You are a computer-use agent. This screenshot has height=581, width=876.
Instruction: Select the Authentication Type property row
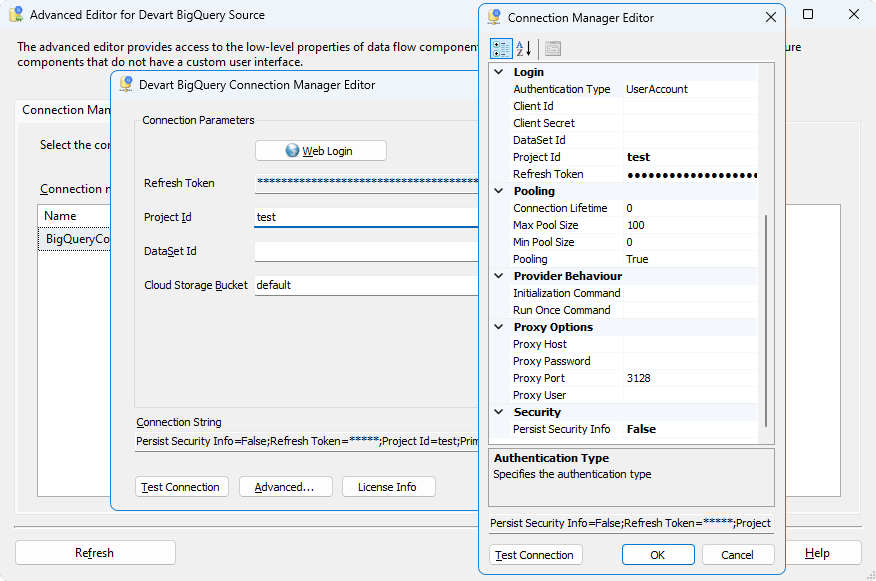tap(562, 89)
